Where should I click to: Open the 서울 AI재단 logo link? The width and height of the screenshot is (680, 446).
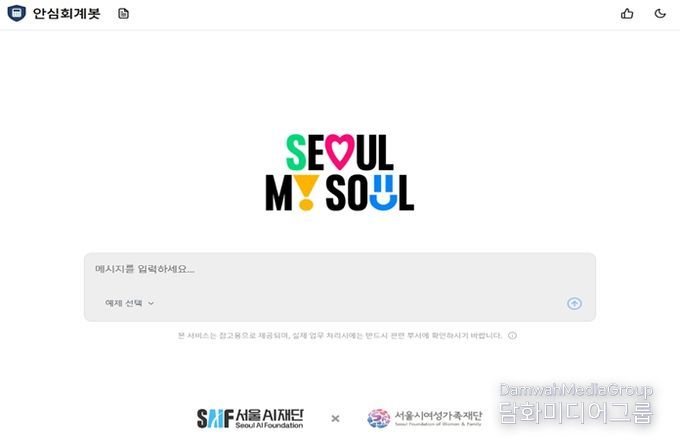250,419
